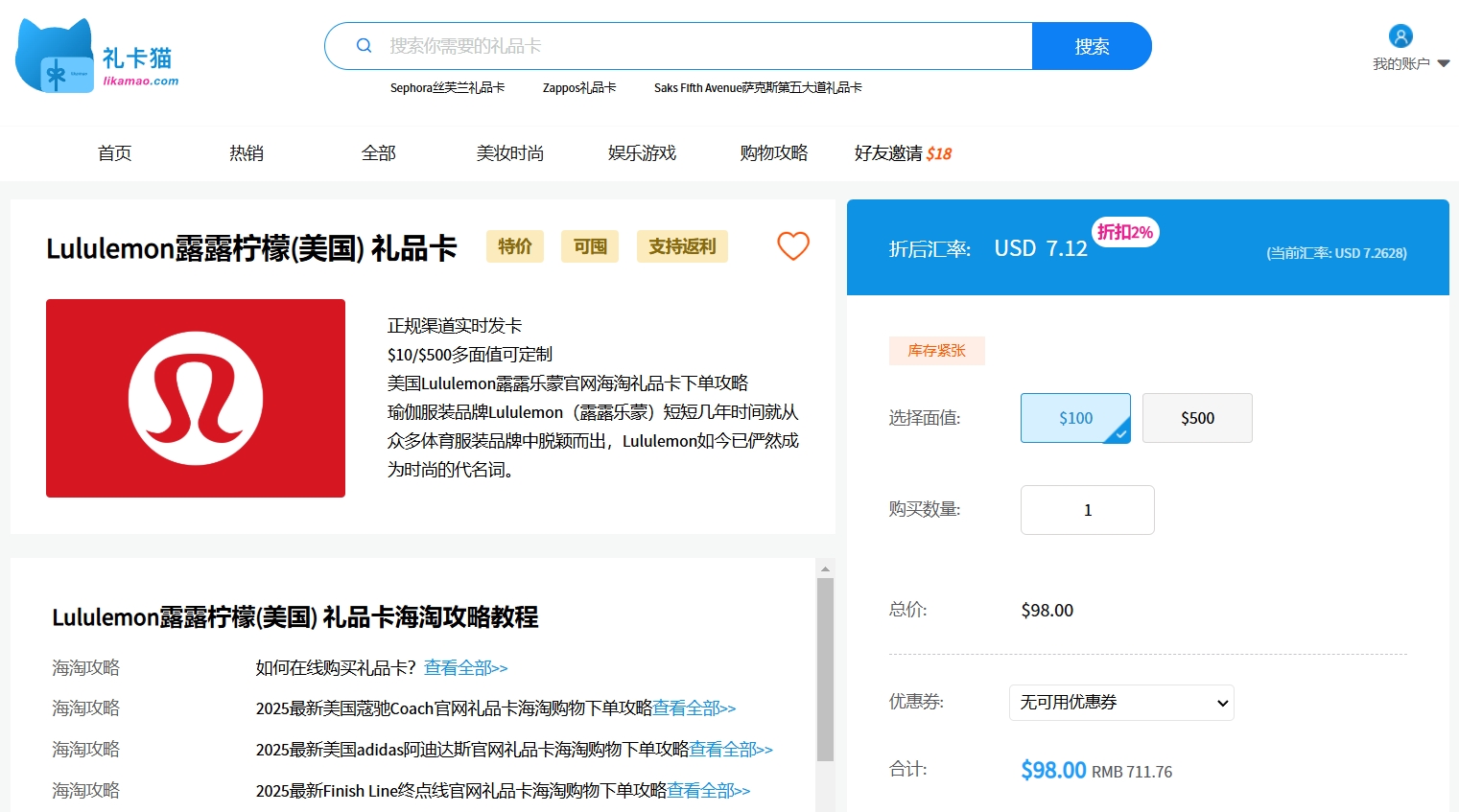This screenshot has width=1459, height=812.
Task: Click the 可囤 tag
Action: [x=590, y=246]
